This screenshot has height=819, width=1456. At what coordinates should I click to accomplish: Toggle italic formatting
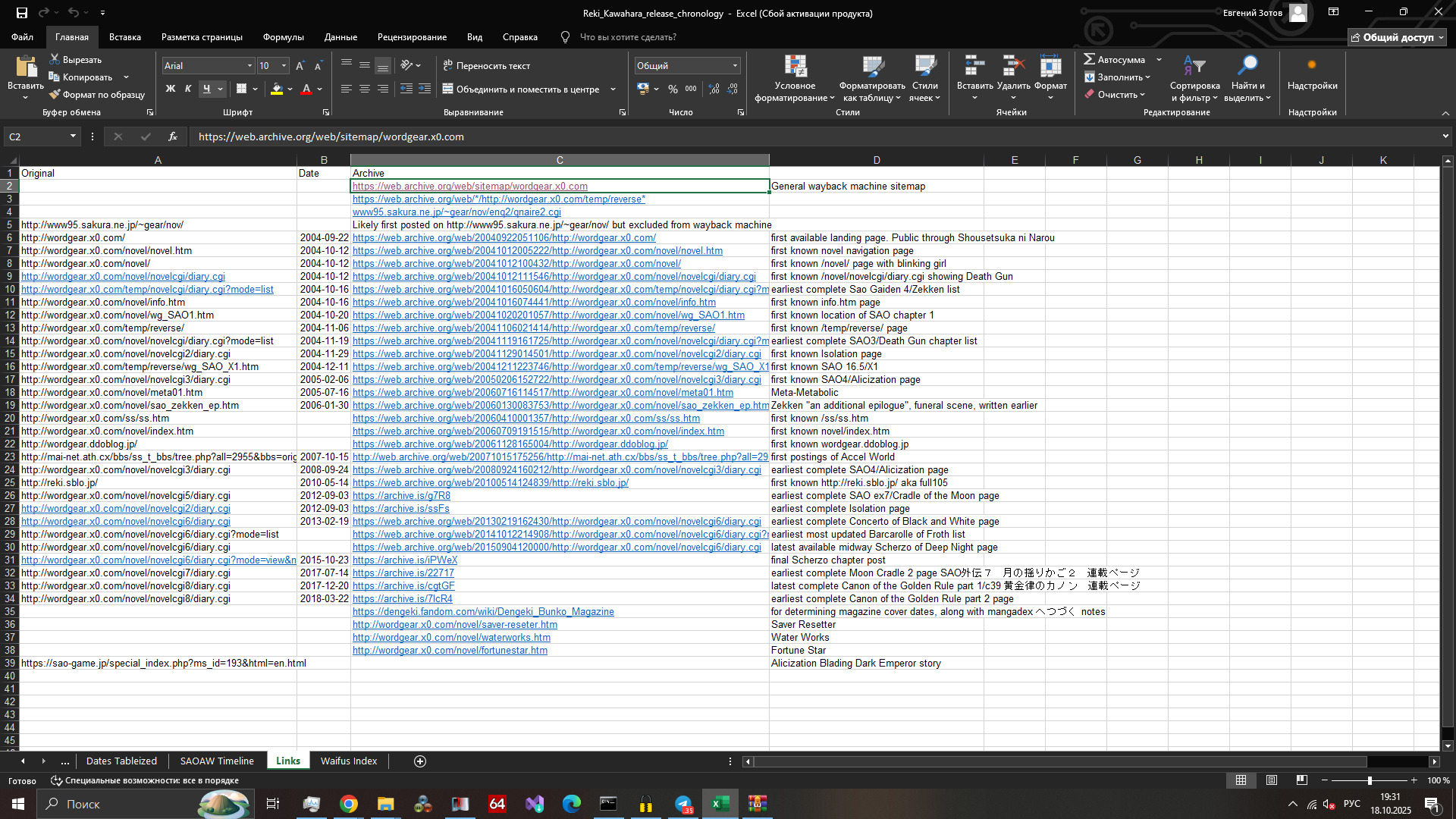188,89
